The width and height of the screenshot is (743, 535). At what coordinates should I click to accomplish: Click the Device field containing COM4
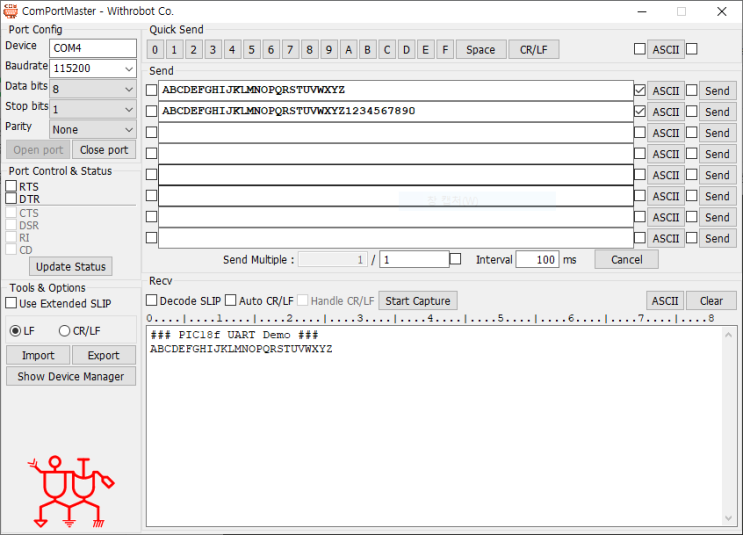pyautogui.click(x=93, y=48)
